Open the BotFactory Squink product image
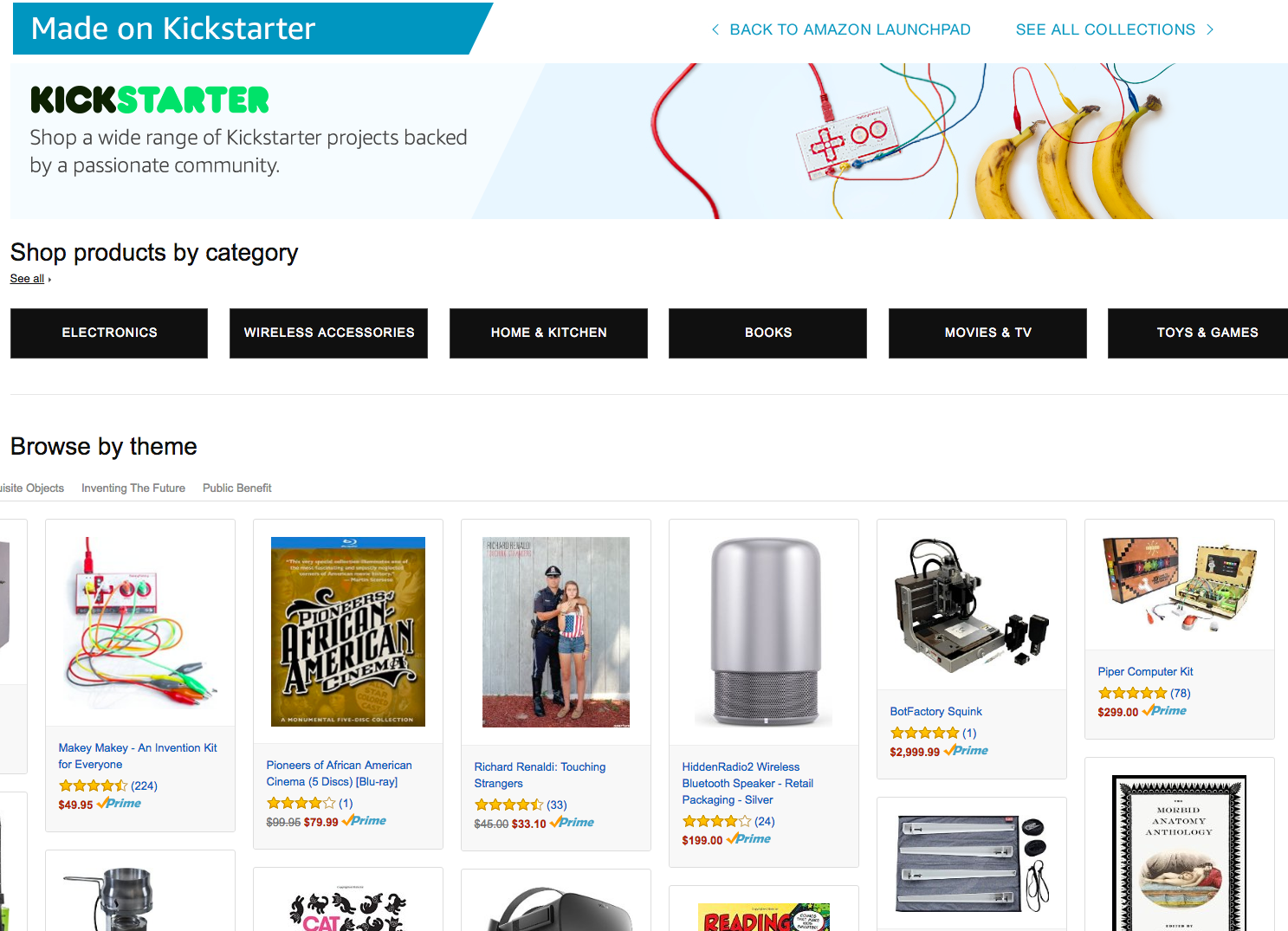1288x931 pixels. pos(972,605)
